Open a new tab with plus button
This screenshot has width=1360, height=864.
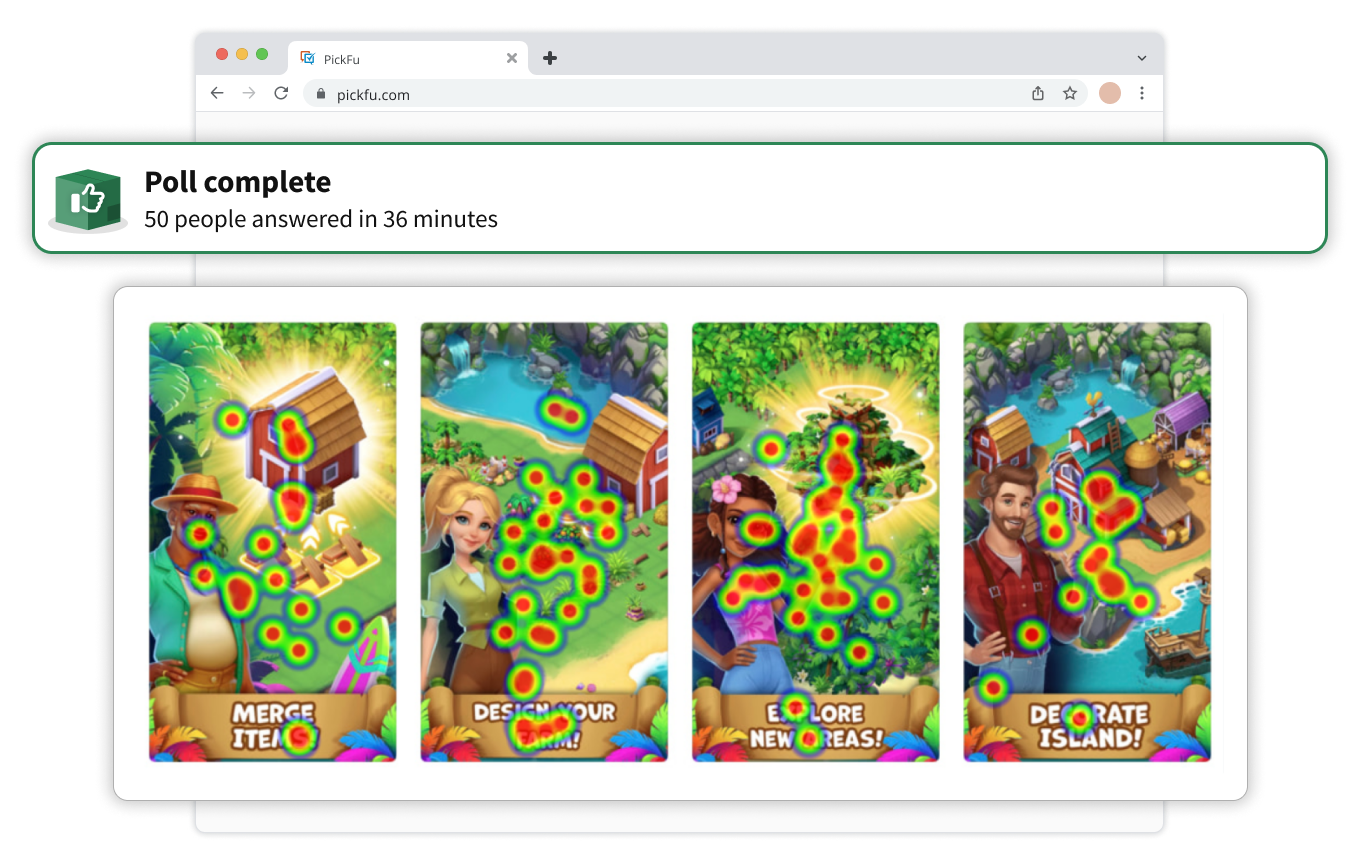tap(549, 58)
